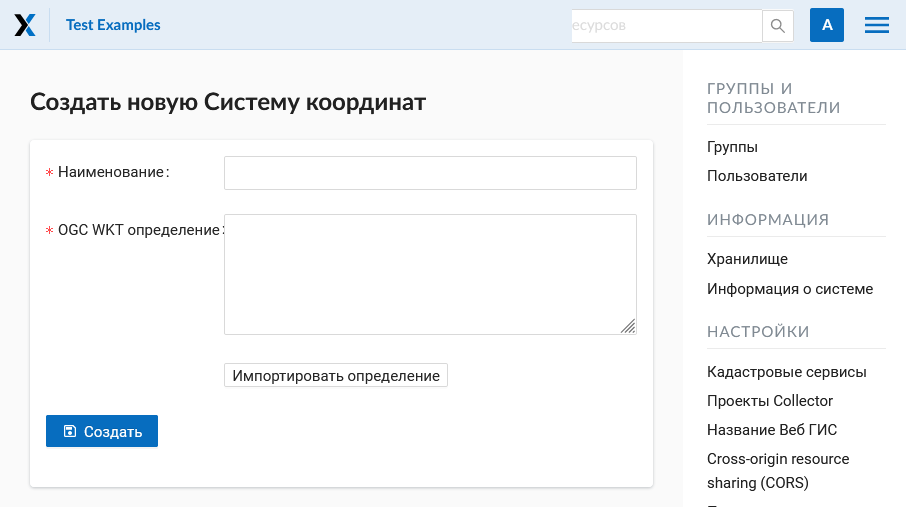Open Название Веб ГИС settings link
This screenshot has width=906, height=507.
click(x=772, y=430)
